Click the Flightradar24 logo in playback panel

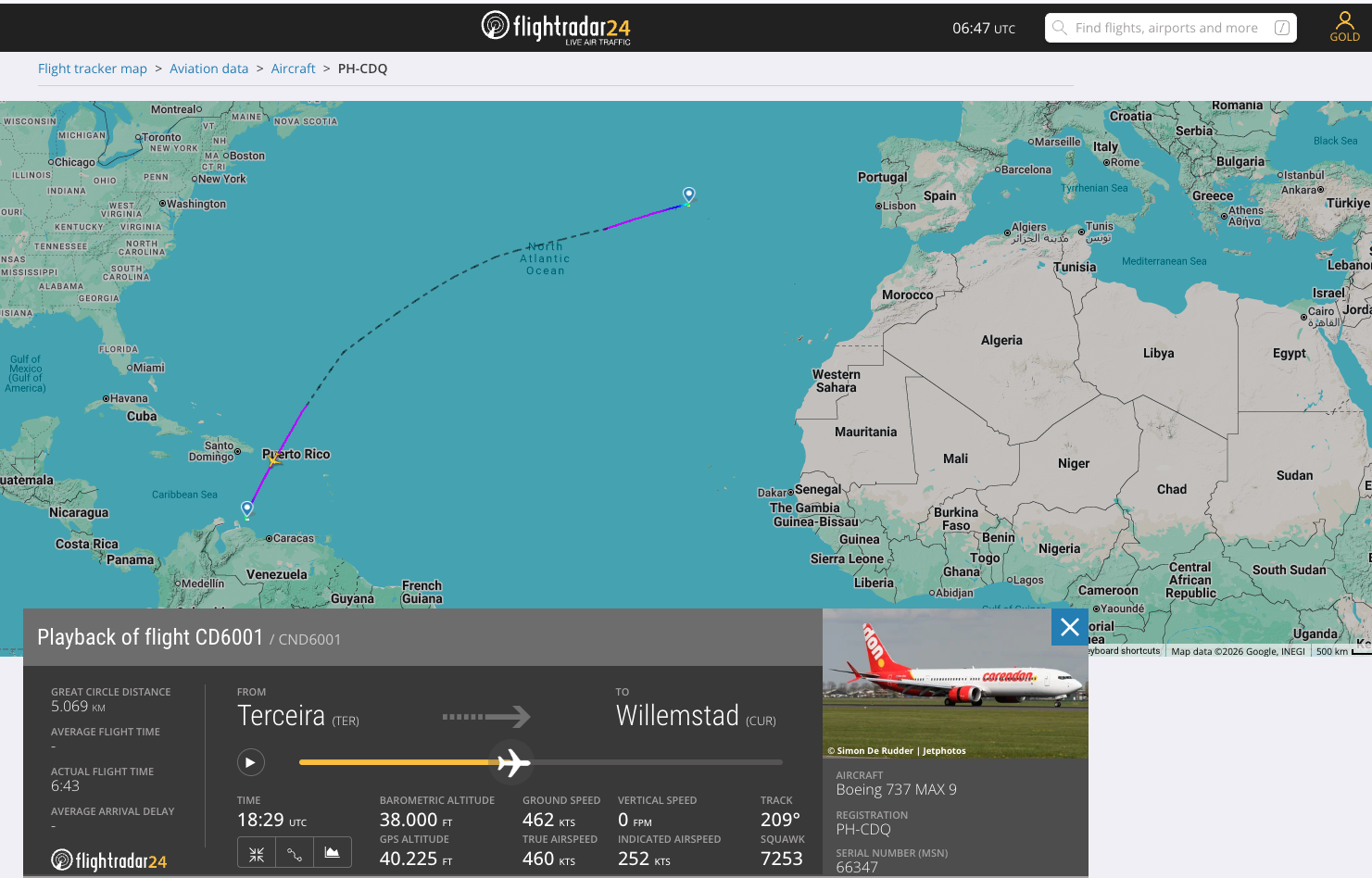tap(109, 860)
